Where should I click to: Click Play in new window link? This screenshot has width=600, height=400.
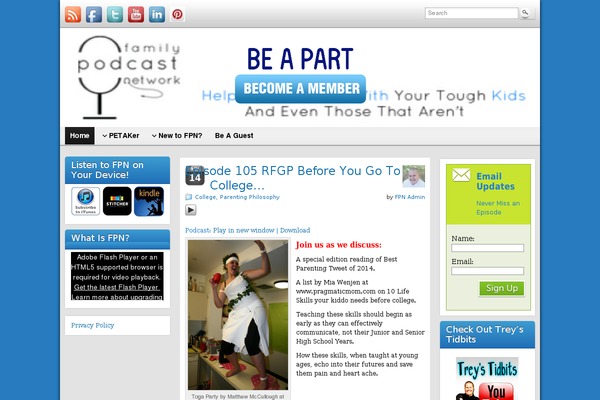244,230
